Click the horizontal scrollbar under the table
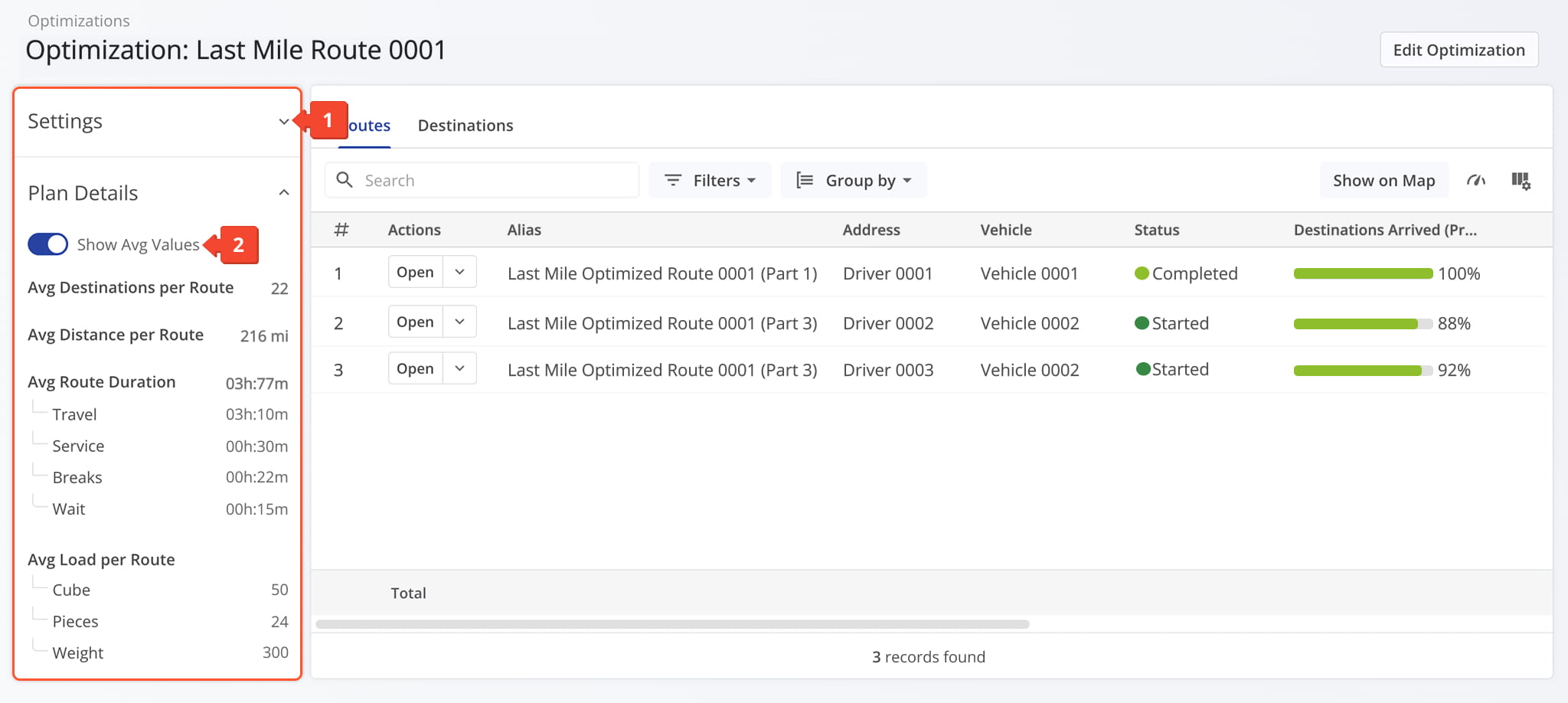Viewport: 1568px width, 703px height. (x=672, y=624)
